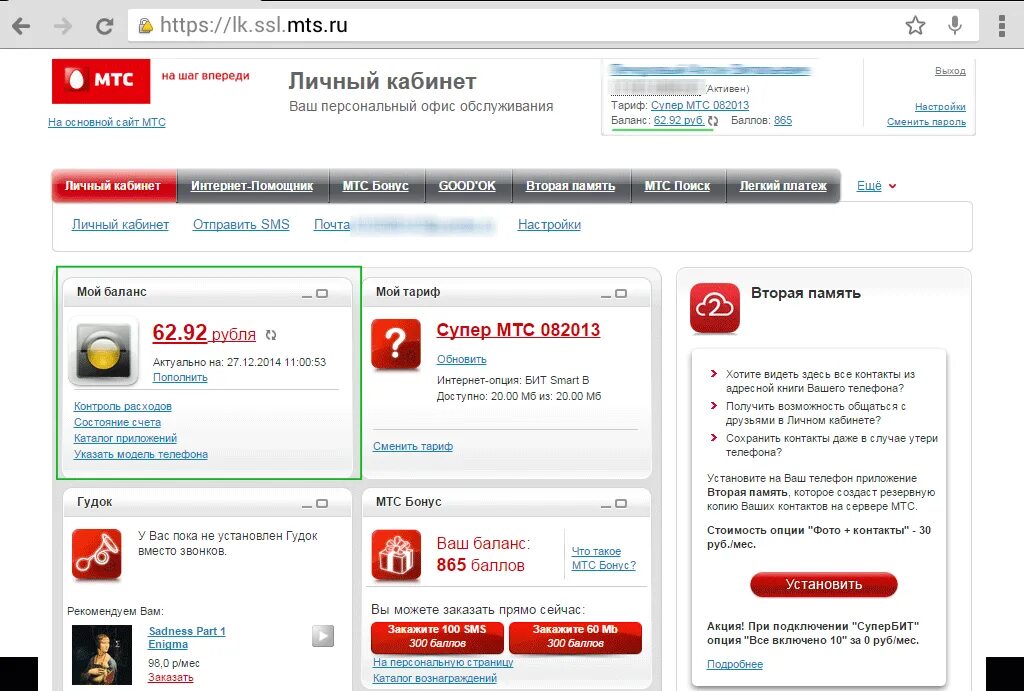Open the Подробнее link
This screenshot has width=1024, height=691.
click(x=735, y=664)
